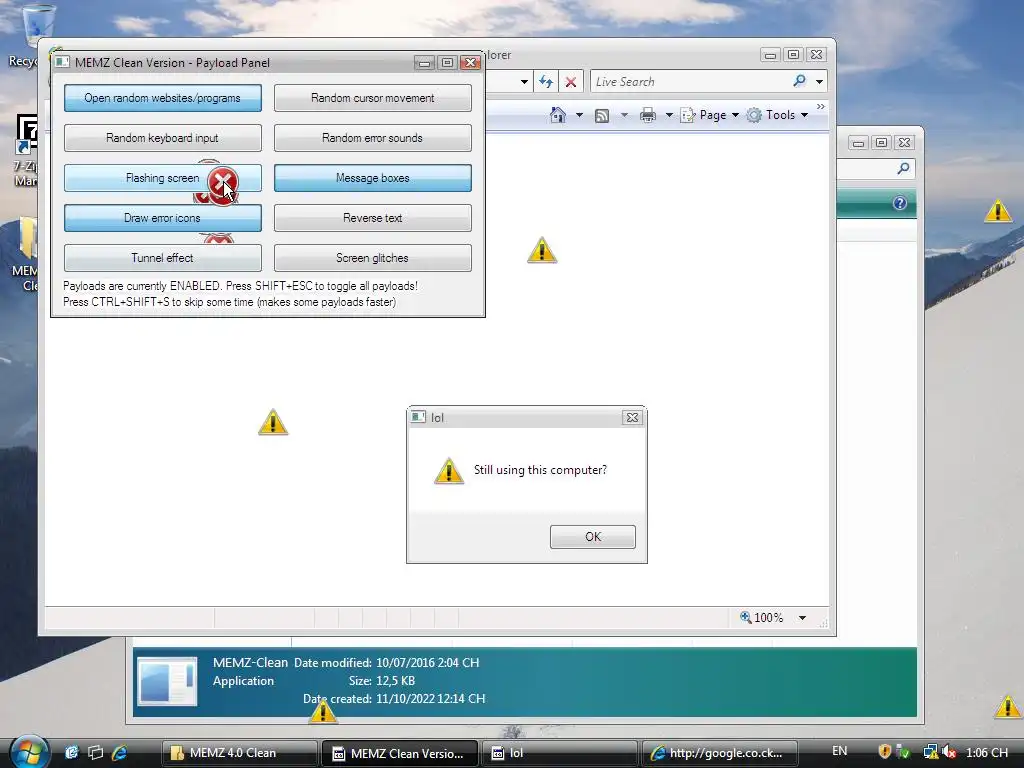Toggle Random error sounds payload

372,138
